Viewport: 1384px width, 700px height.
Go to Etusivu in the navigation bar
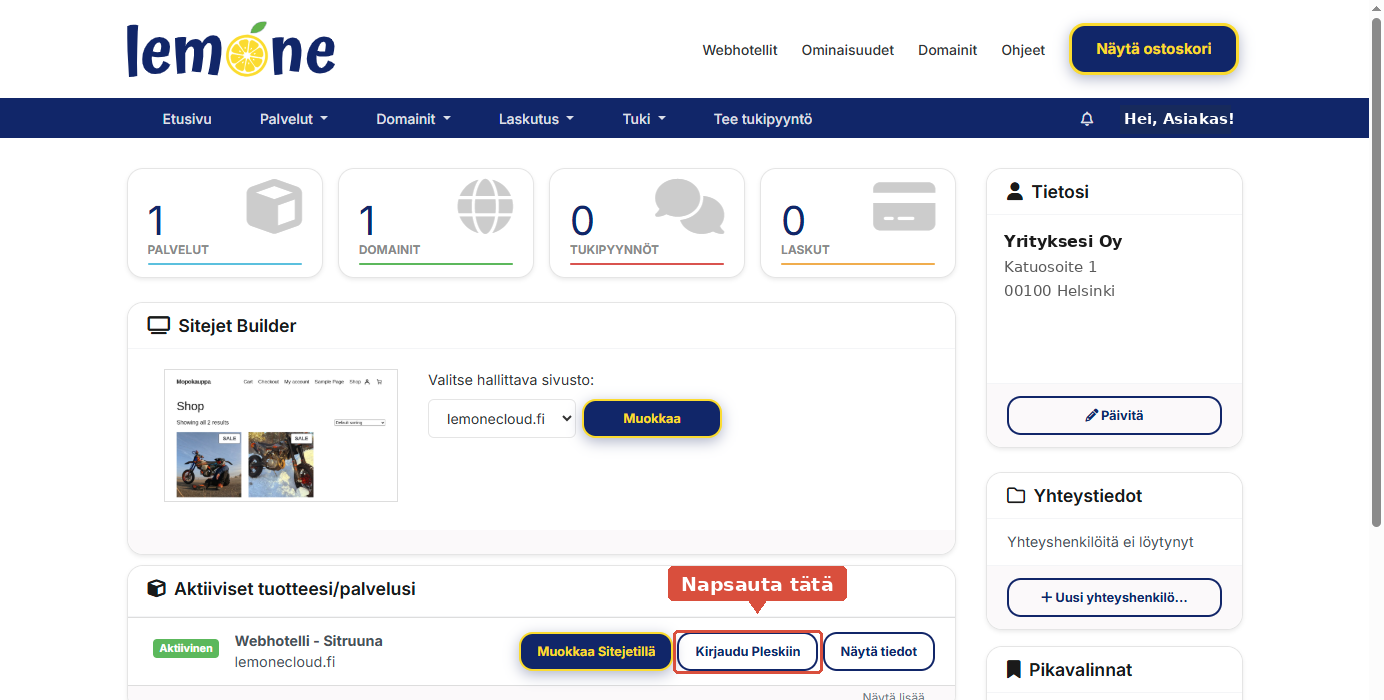[187, 119]
